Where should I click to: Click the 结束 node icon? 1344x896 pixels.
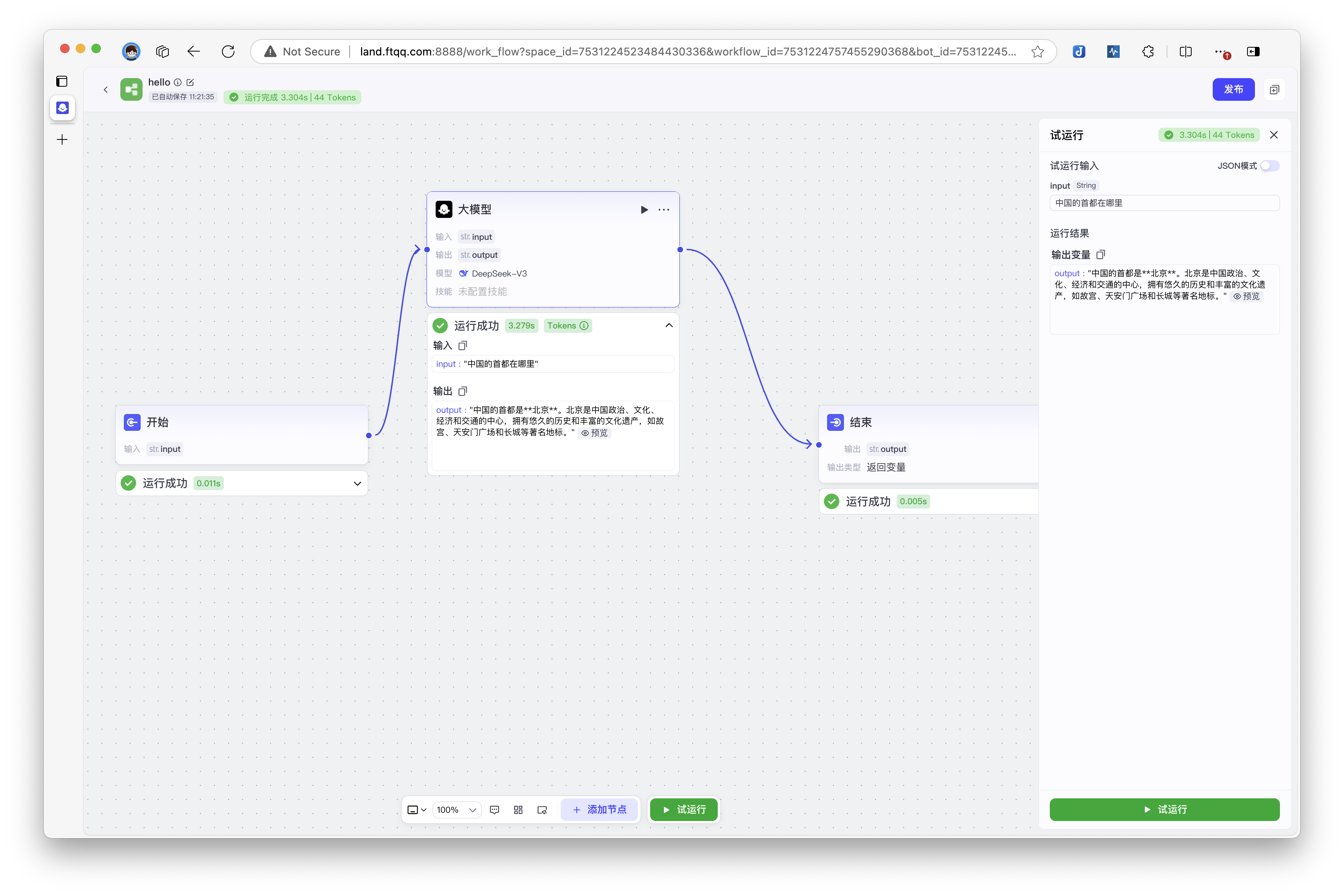835,422
